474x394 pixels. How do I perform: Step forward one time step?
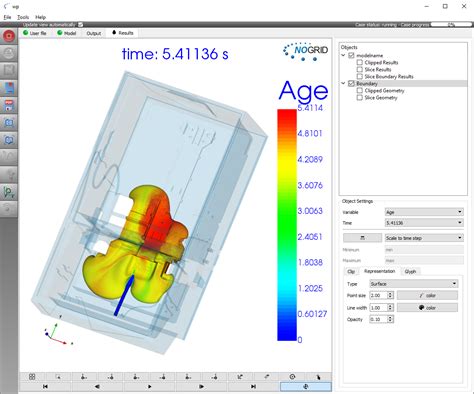point(201,386)
